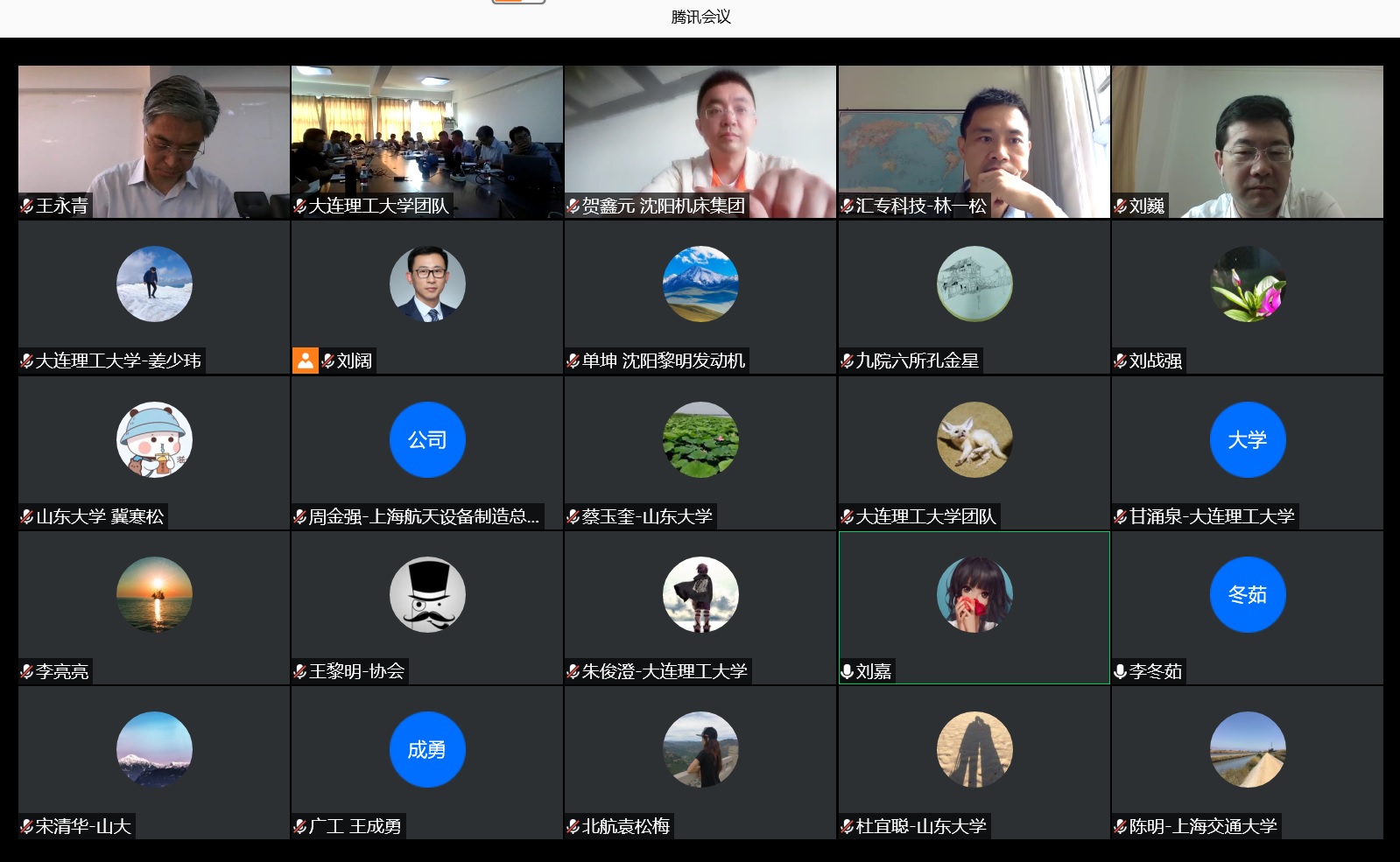
Task: Click the muted mic icon of 蔡玉奎-山东大学
Action: [573, 517]
